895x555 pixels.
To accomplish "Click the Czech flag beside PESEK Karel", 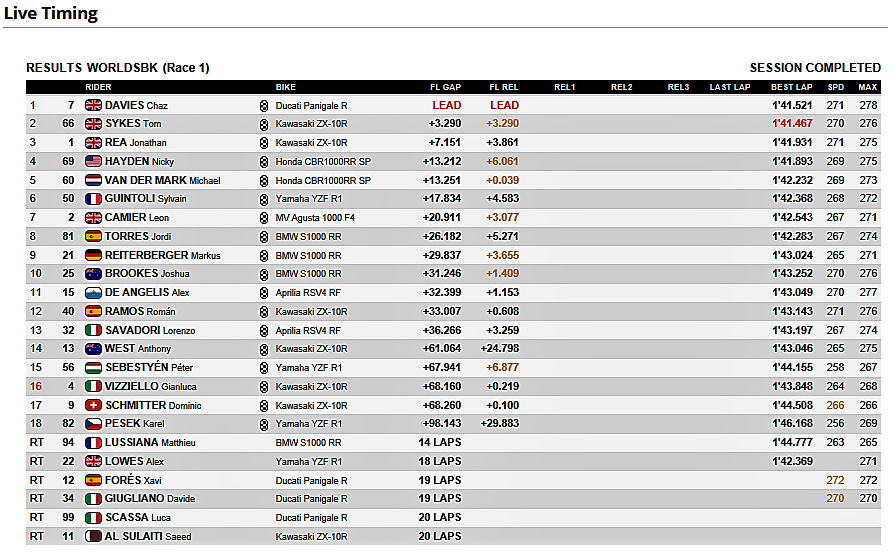I will click(93, 424).
